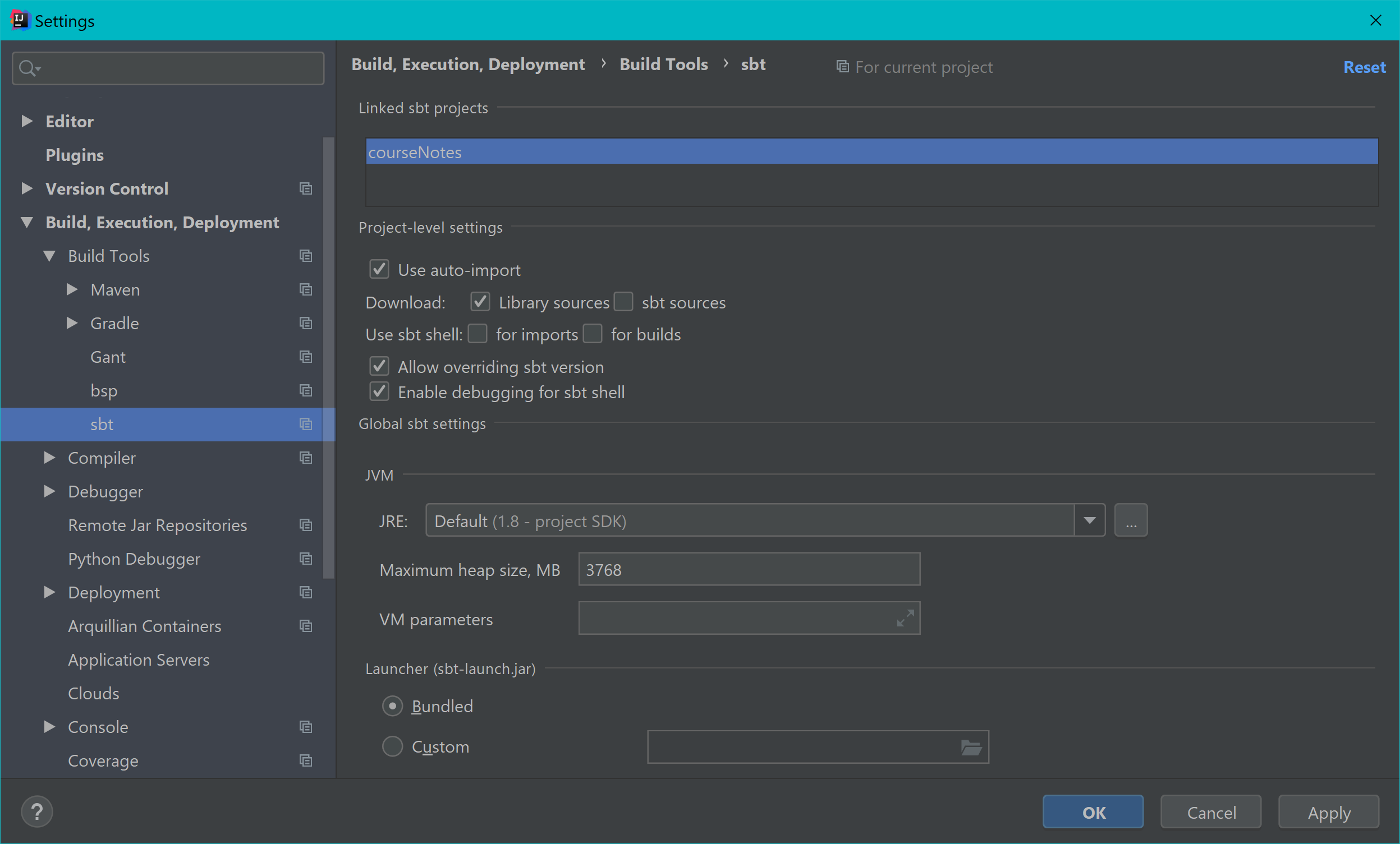This screenshot has height=844, width=1400.
Task: Click the settings search field
Action: (x=168, y=68)
